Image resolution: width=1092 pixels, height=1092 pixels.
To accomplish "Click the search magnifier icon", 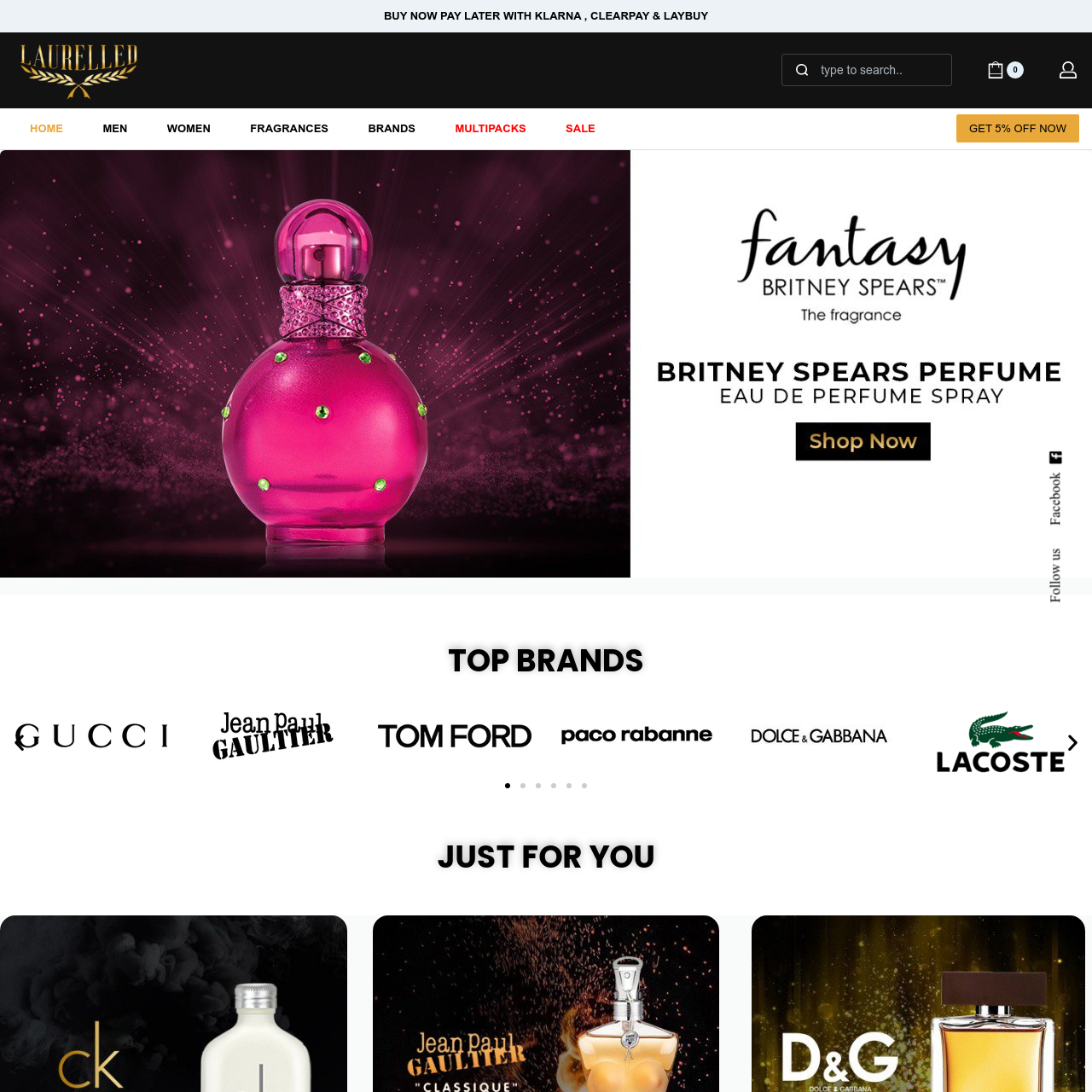I will [x=802, y=70].
